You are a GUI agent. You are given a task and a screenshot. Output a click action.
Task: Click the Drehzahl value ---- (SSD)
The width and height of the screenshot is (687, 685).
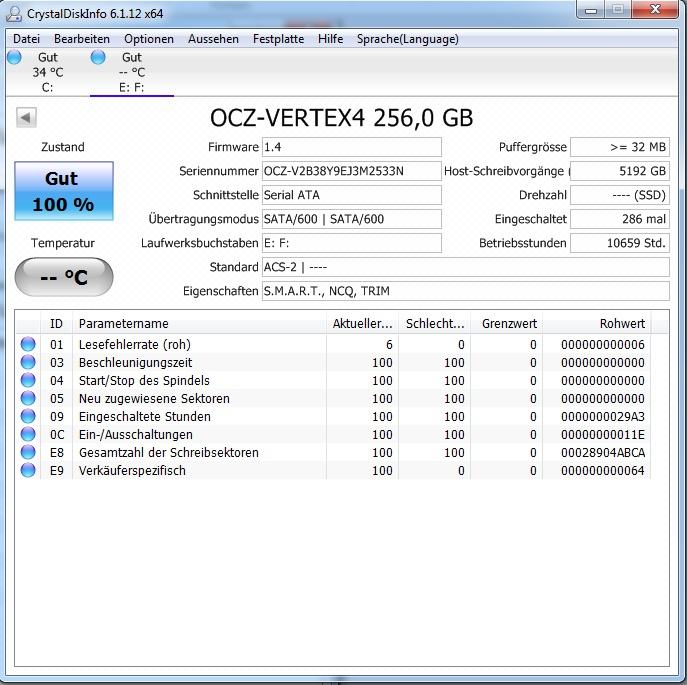(620, 195)
